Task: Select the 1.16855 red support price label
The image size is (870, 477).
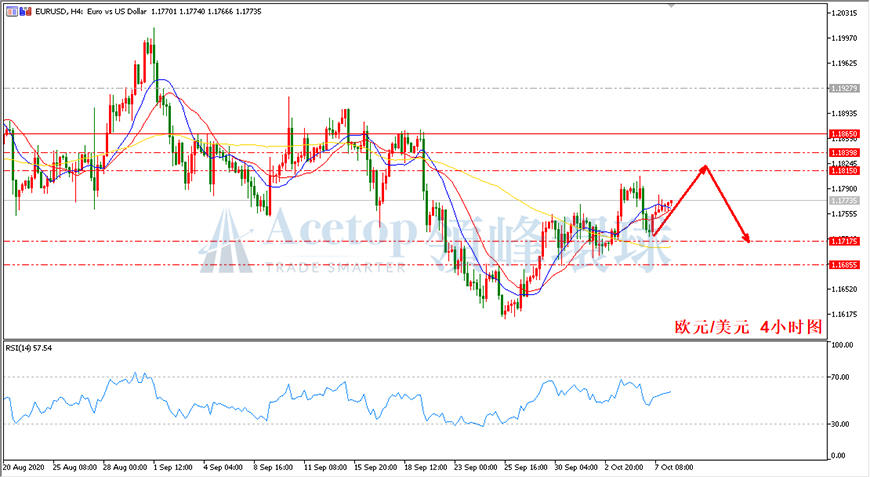Action: click(844, 265)
